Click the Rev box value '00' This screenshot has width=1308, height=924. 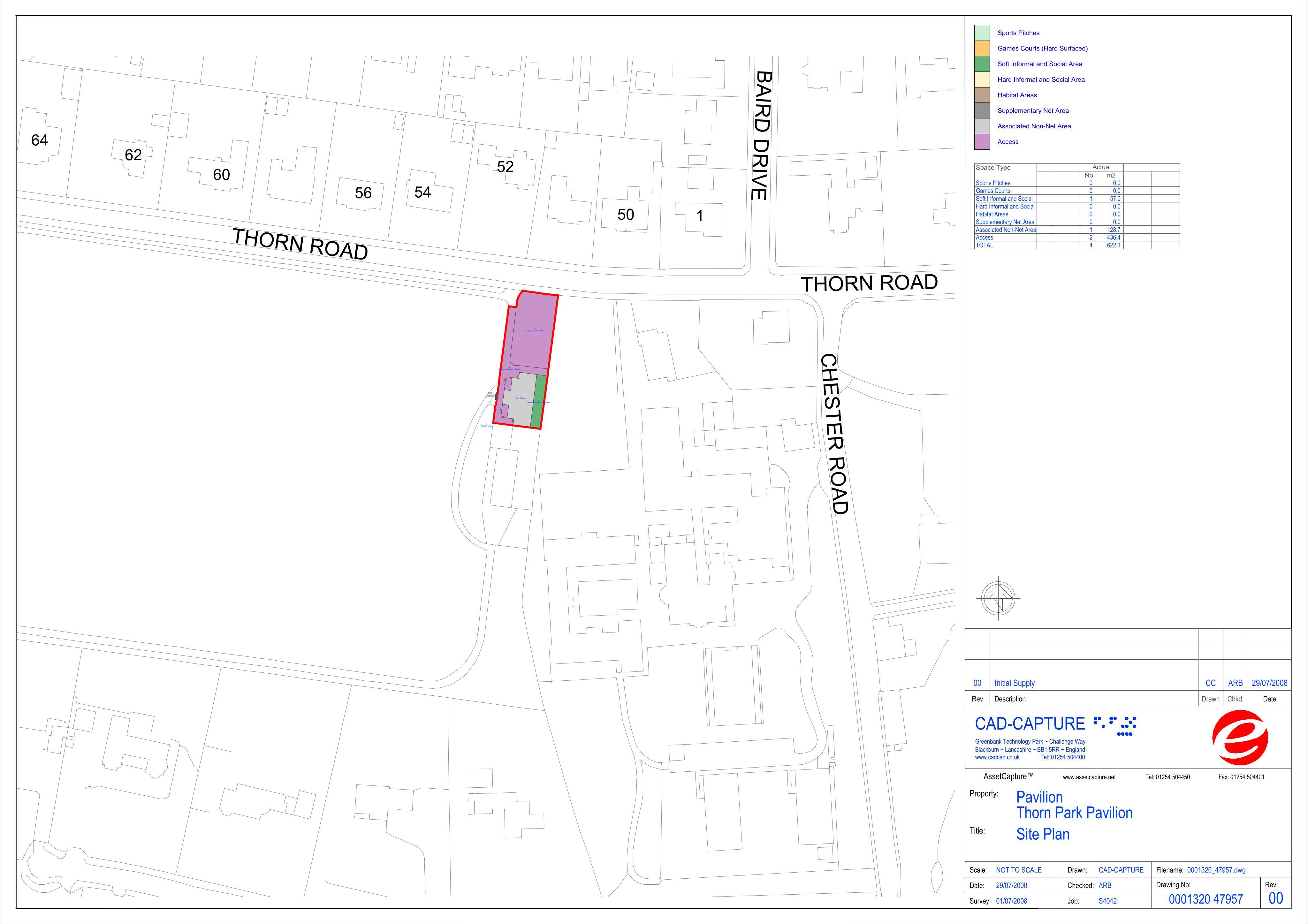click(1275, 898)
